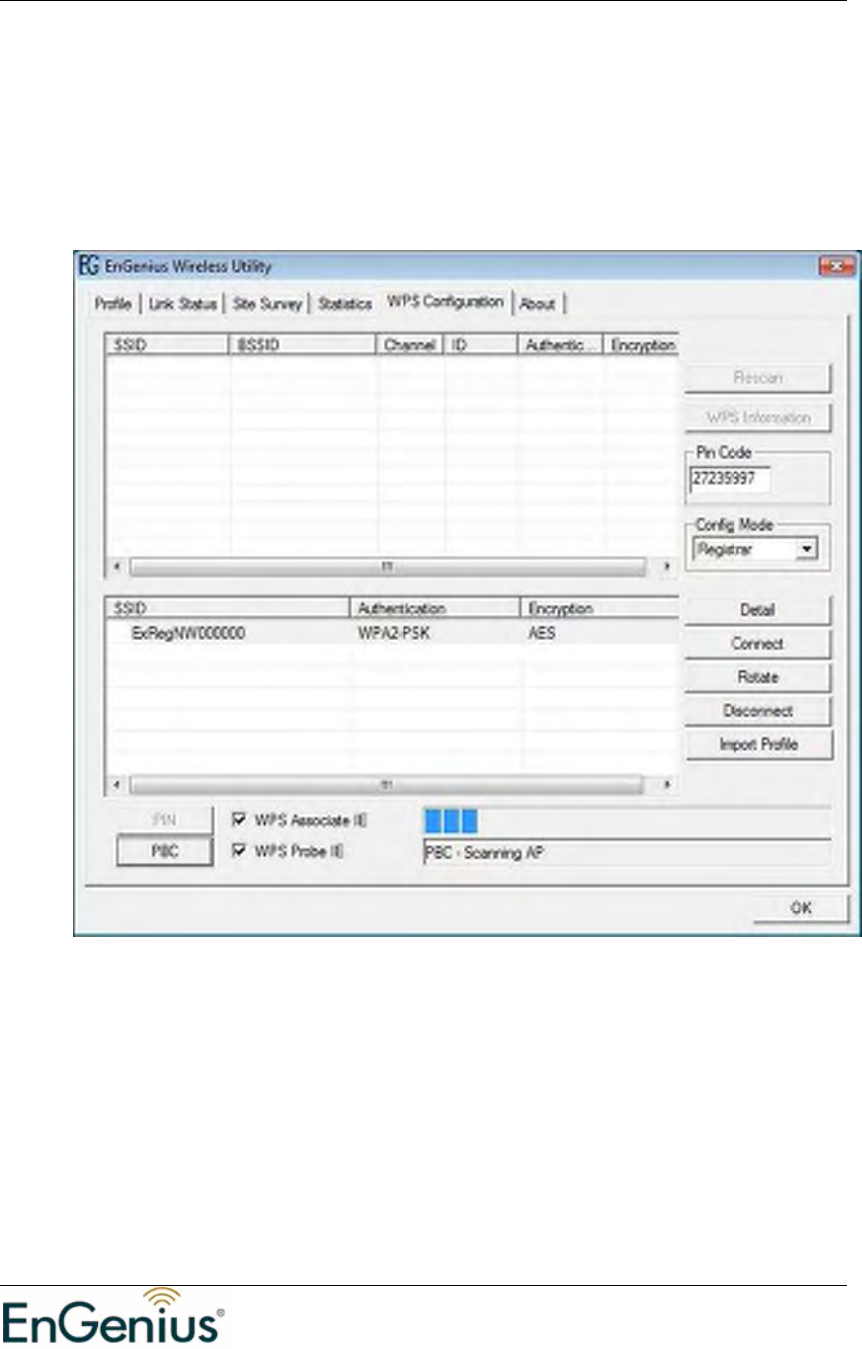Toggle the WPS Associate IE checkbox
This screenshot has height=1349, width=862.
[x=238, y=820]
